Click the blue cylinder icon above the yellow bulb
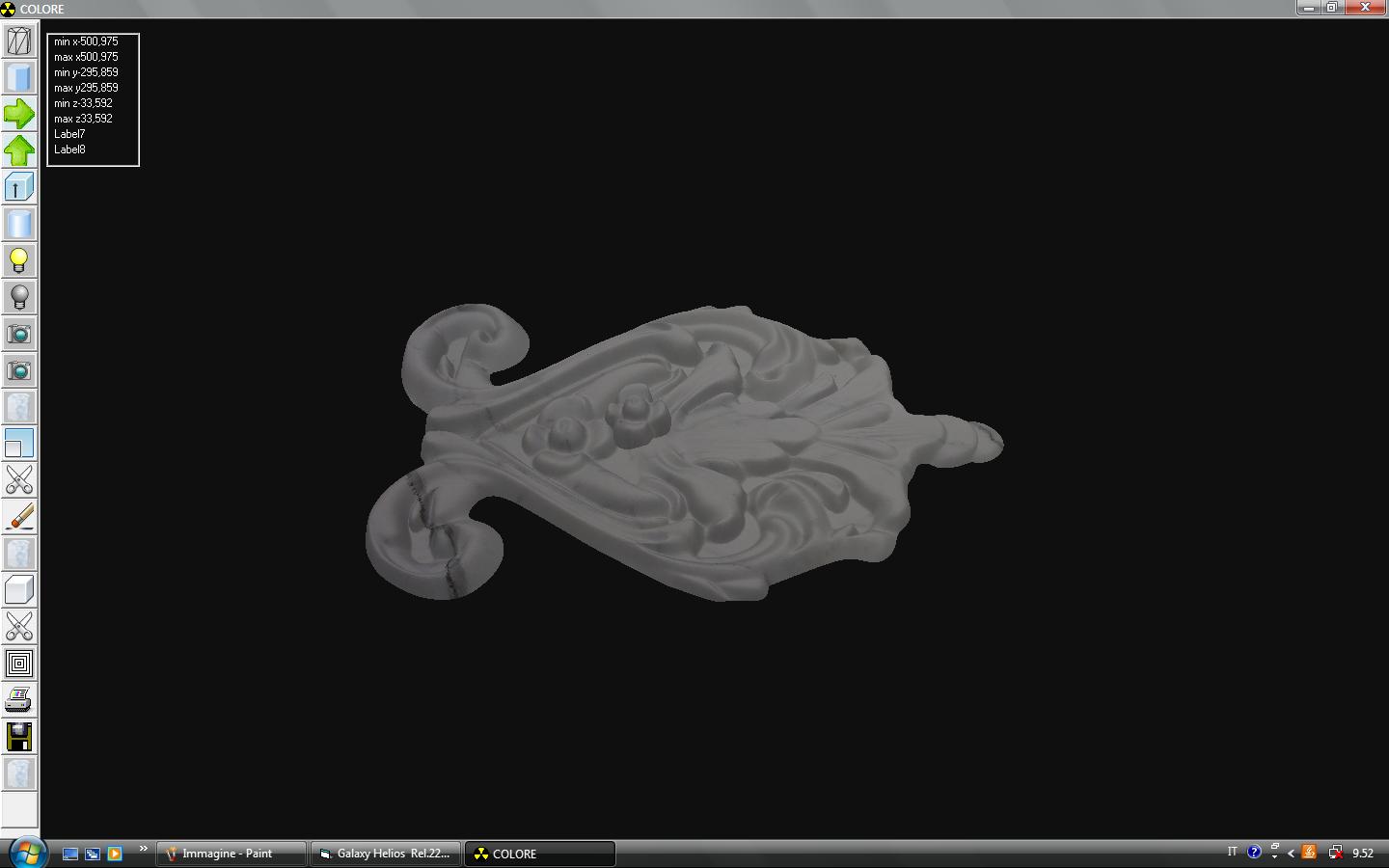Image resolution: width=1389 pixels, height=868 pixels. point(19,224)
